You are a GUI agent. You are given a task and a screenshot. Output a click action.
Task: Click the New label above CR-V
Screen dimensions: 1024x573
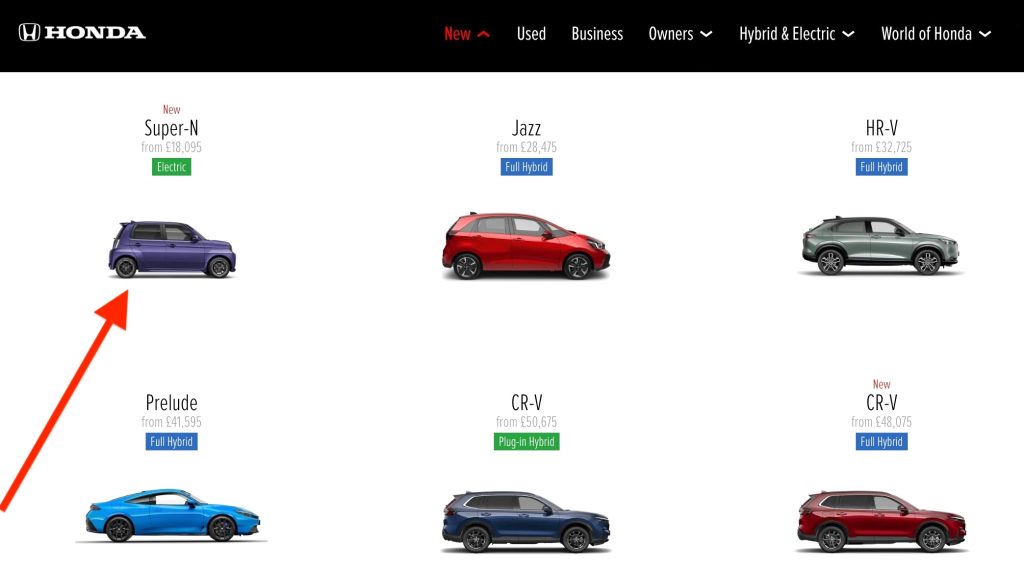(881, 384)
